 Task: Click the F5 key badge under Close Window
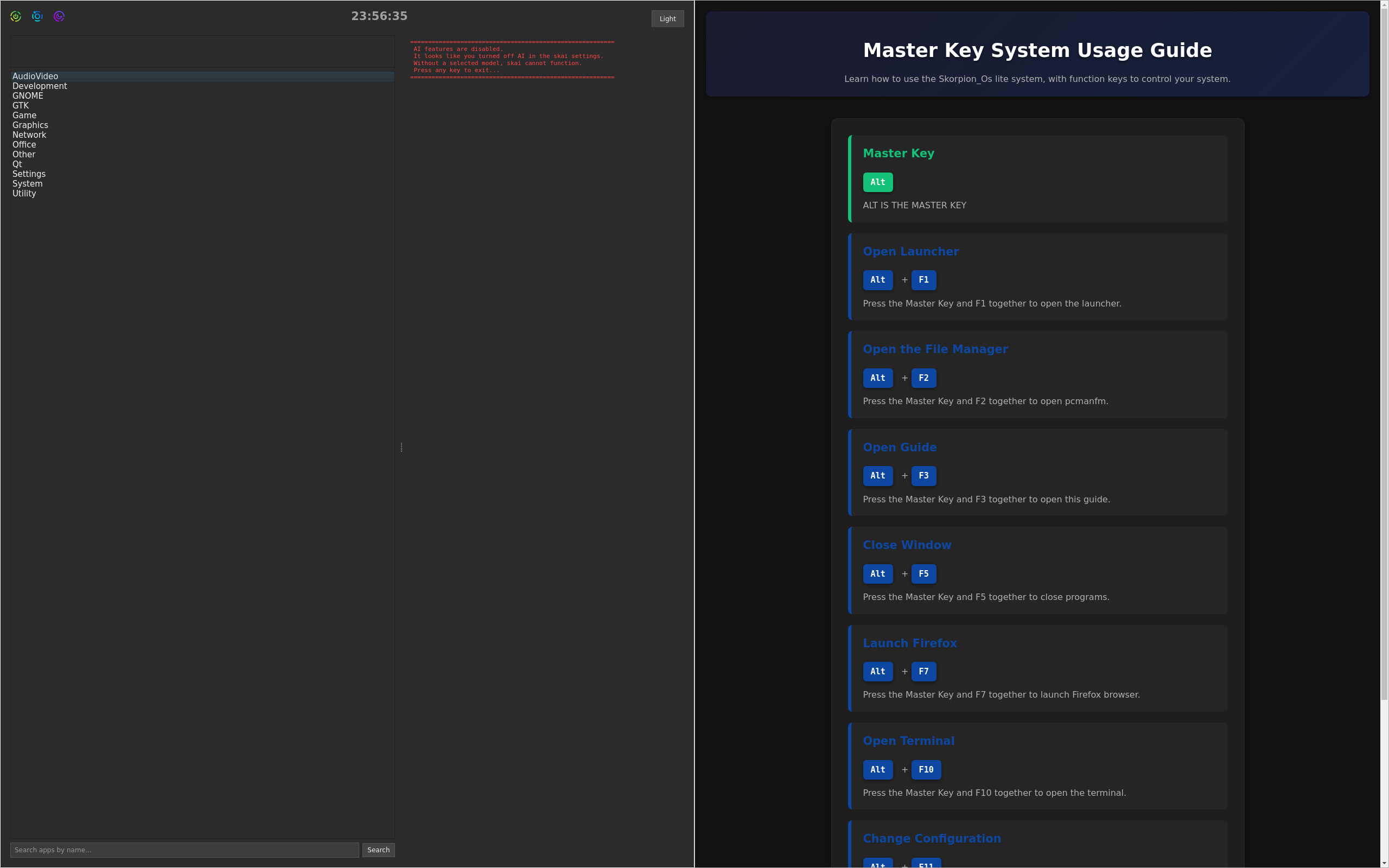pyautogui.click(x=923, y=573)
